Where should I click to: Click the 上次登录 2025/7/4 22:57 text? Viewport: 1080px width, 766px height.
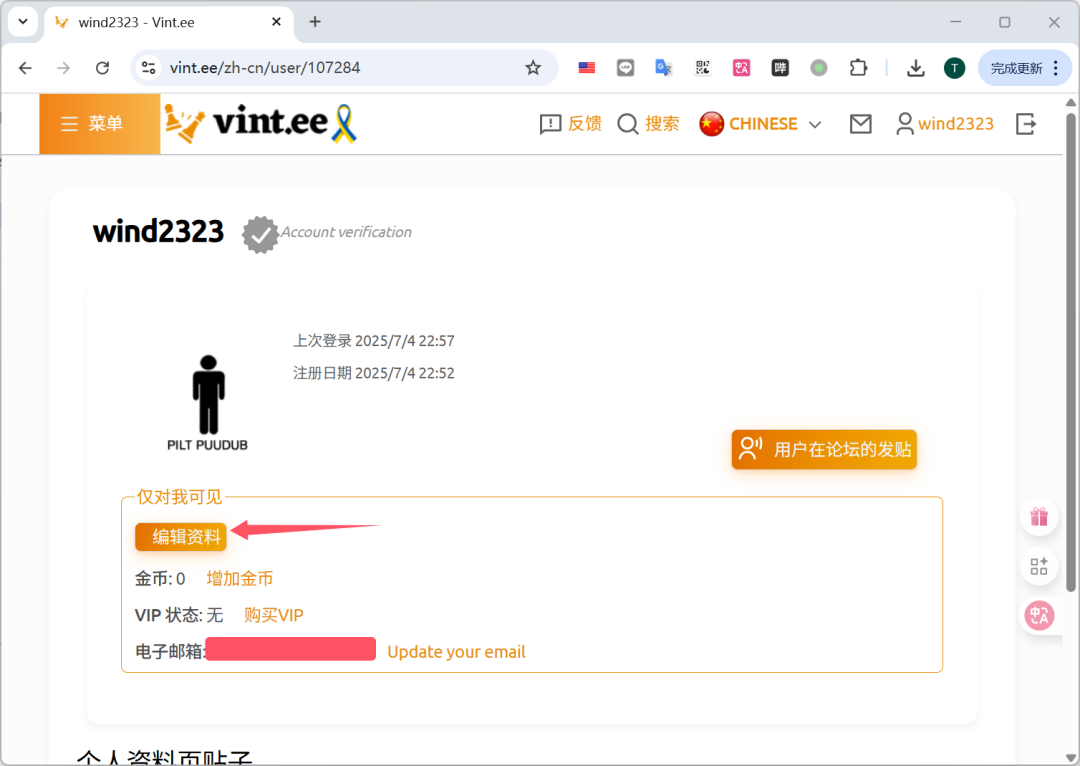(374, 340)
